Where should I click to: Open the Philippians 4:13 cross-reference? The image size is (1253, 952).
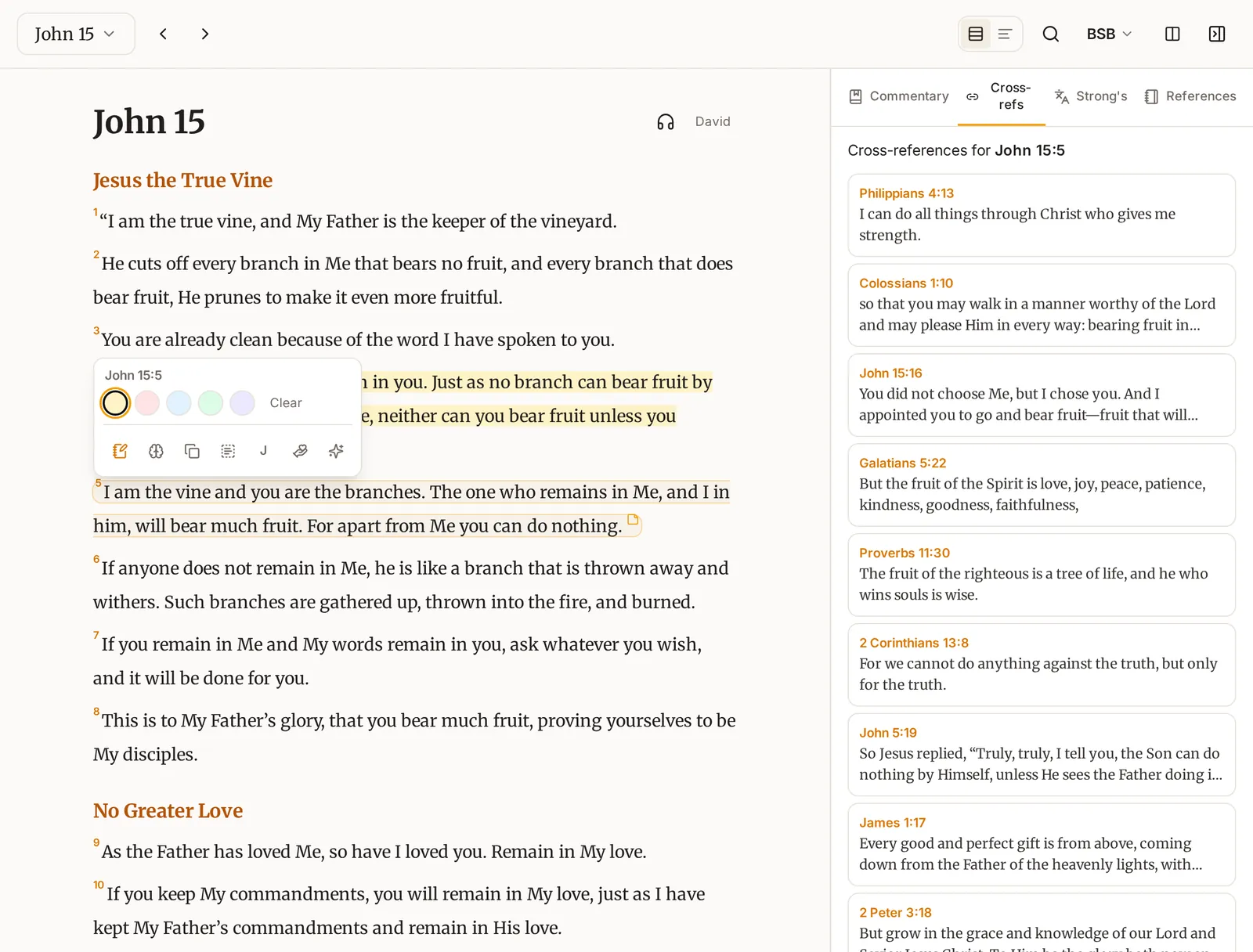(x=1042, y=215)
